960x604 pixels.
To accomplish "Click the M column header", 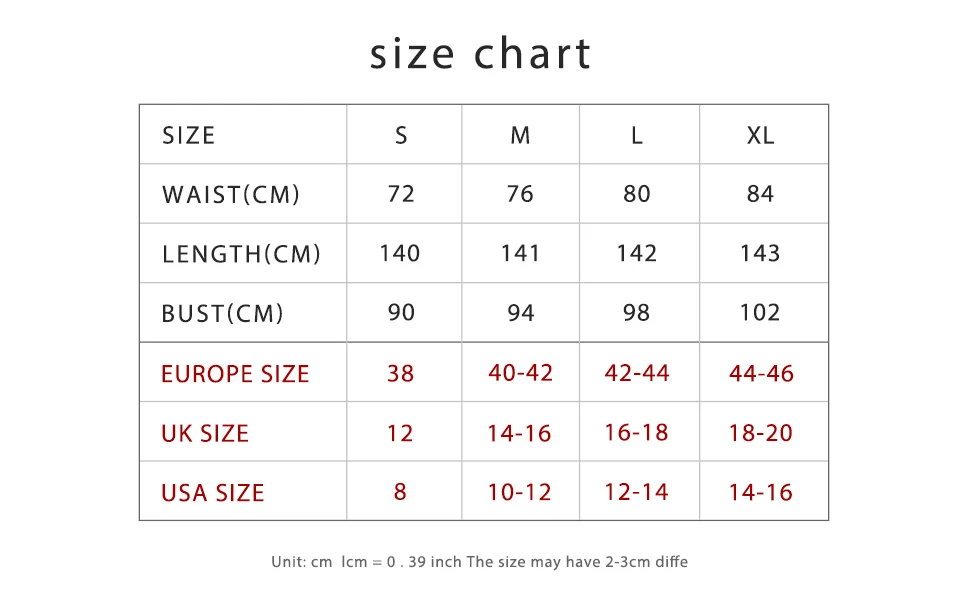I will pos(520,135).
